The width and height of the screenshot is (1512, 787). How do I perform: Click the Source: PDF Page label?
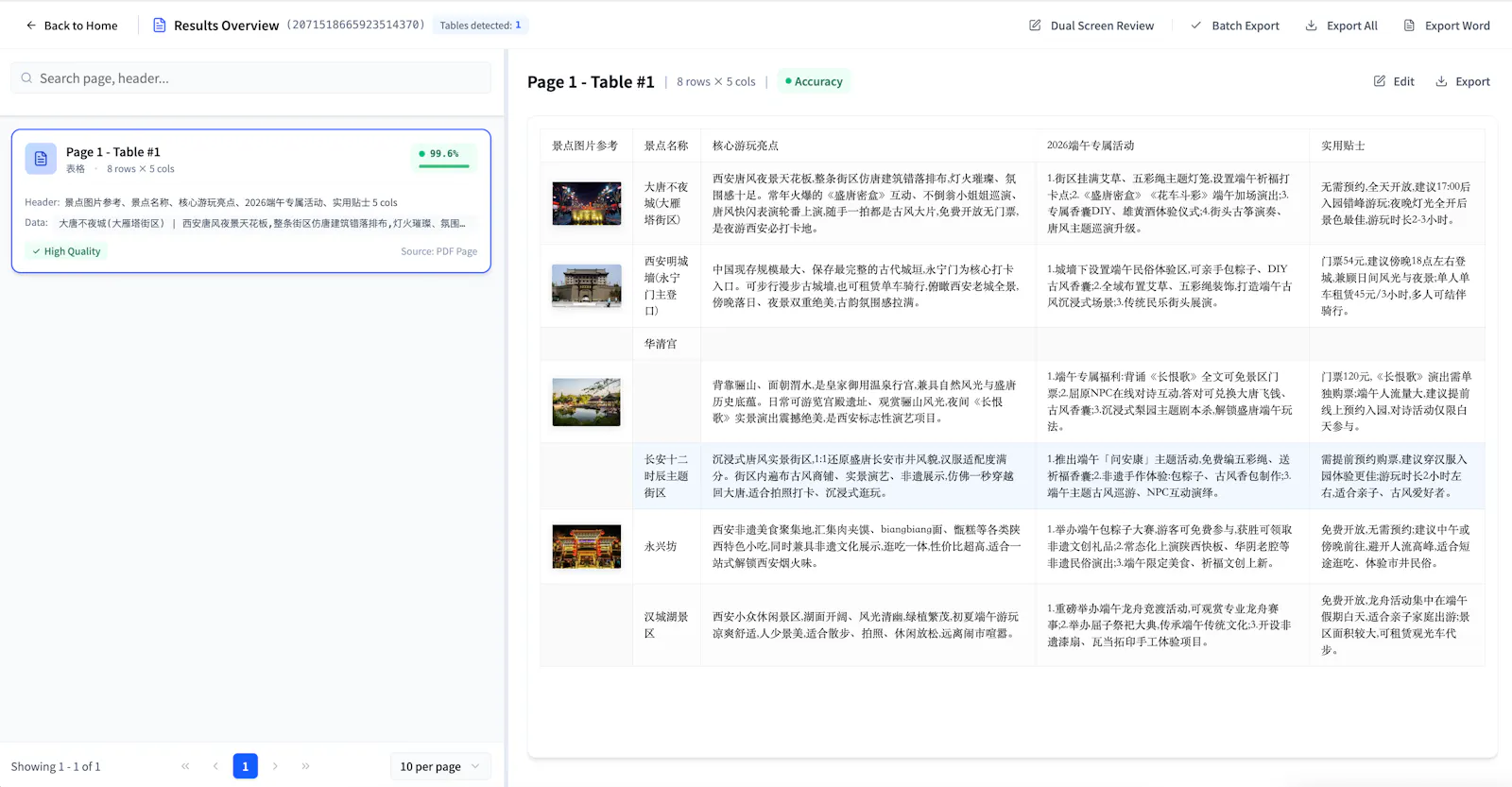pos(438,251)
